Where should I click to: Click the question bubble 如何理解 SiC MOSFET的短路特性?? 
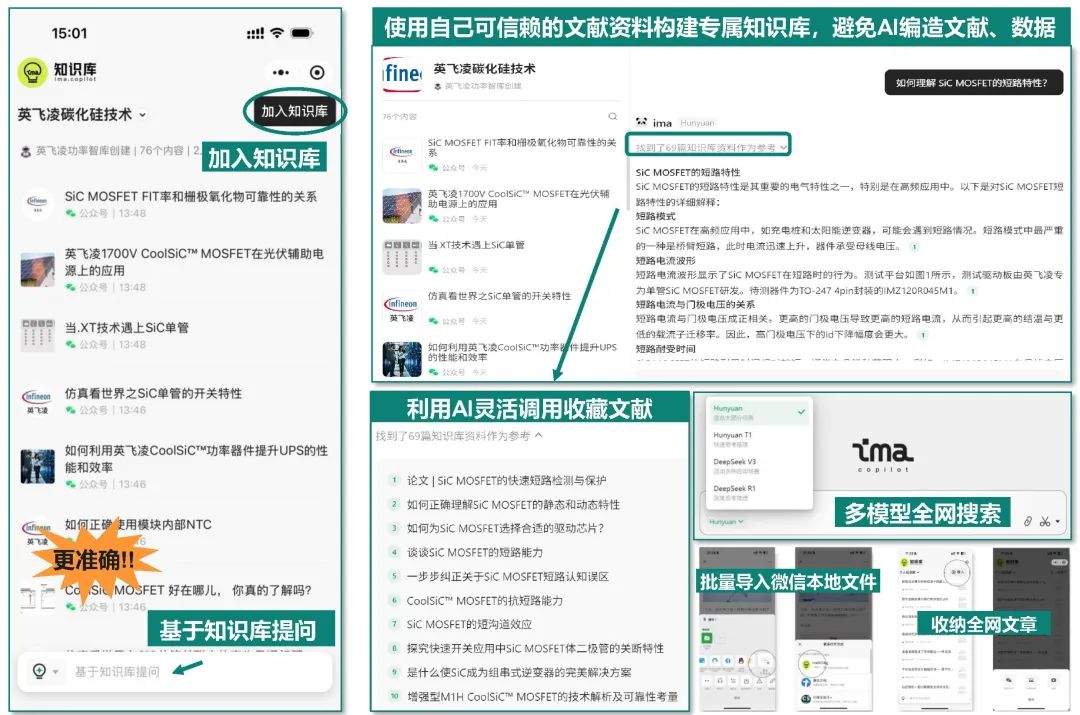point(973,83)
